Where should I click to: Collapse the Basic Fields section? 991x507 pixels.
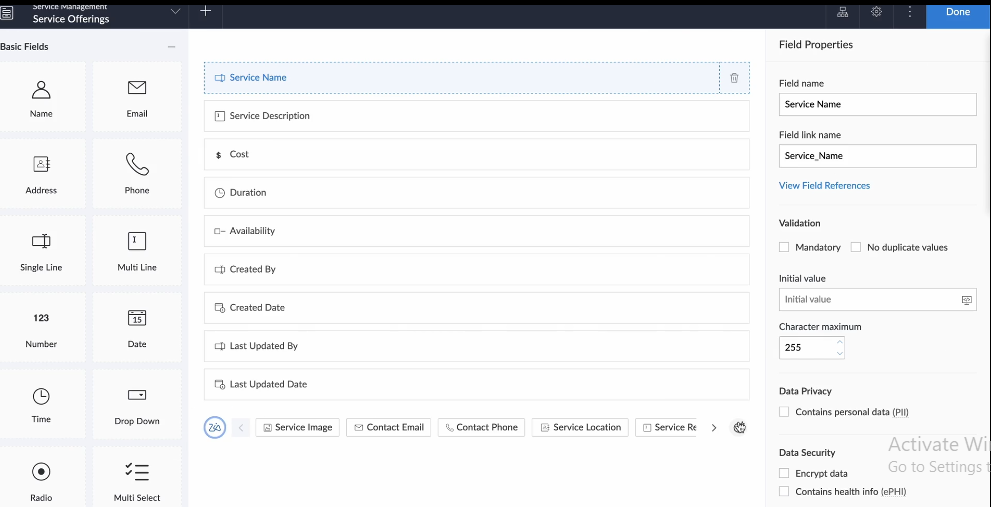point(172,47)
